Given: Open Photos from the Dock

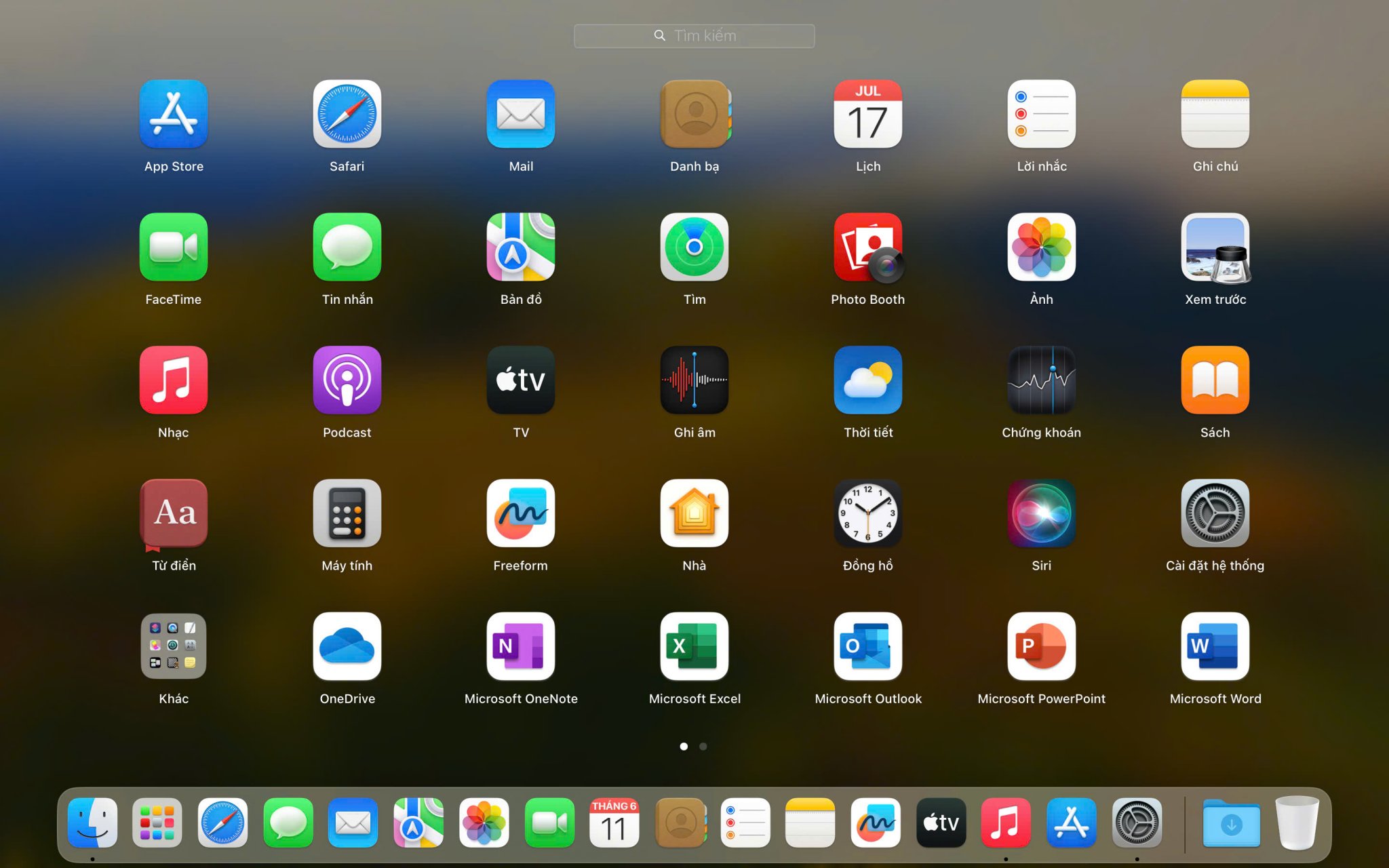Looking at the screenshot, I should pyautogui.click(x=484, y=823).
